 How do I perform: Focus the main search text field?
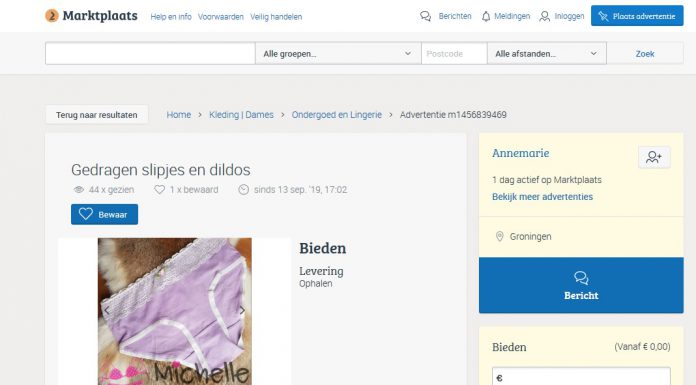pyautogui.click(x=150, y=54)
